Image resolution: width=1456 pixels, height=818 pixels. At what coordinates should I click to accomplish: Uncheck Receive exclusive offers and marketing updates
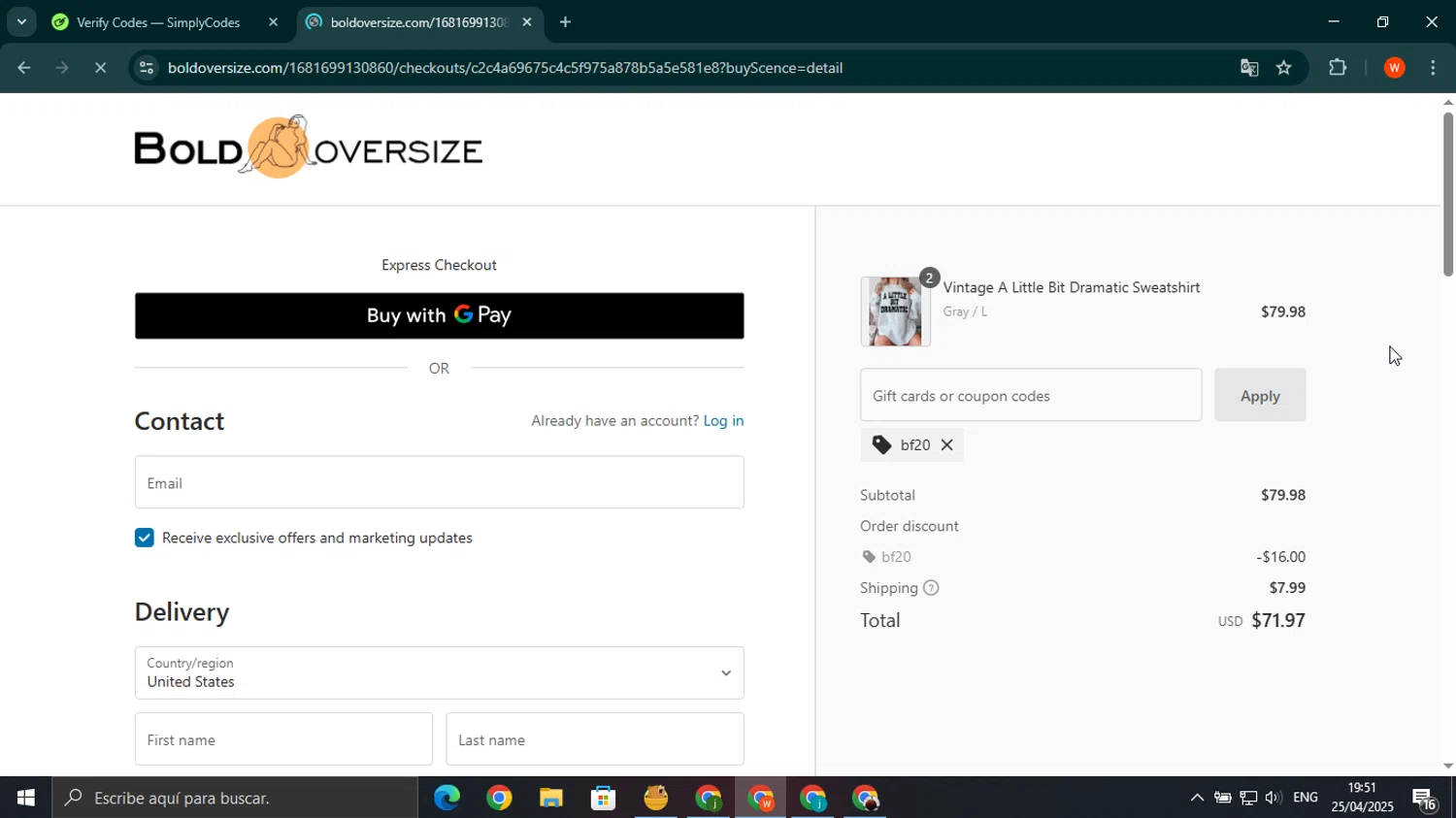tap(144, 538)
